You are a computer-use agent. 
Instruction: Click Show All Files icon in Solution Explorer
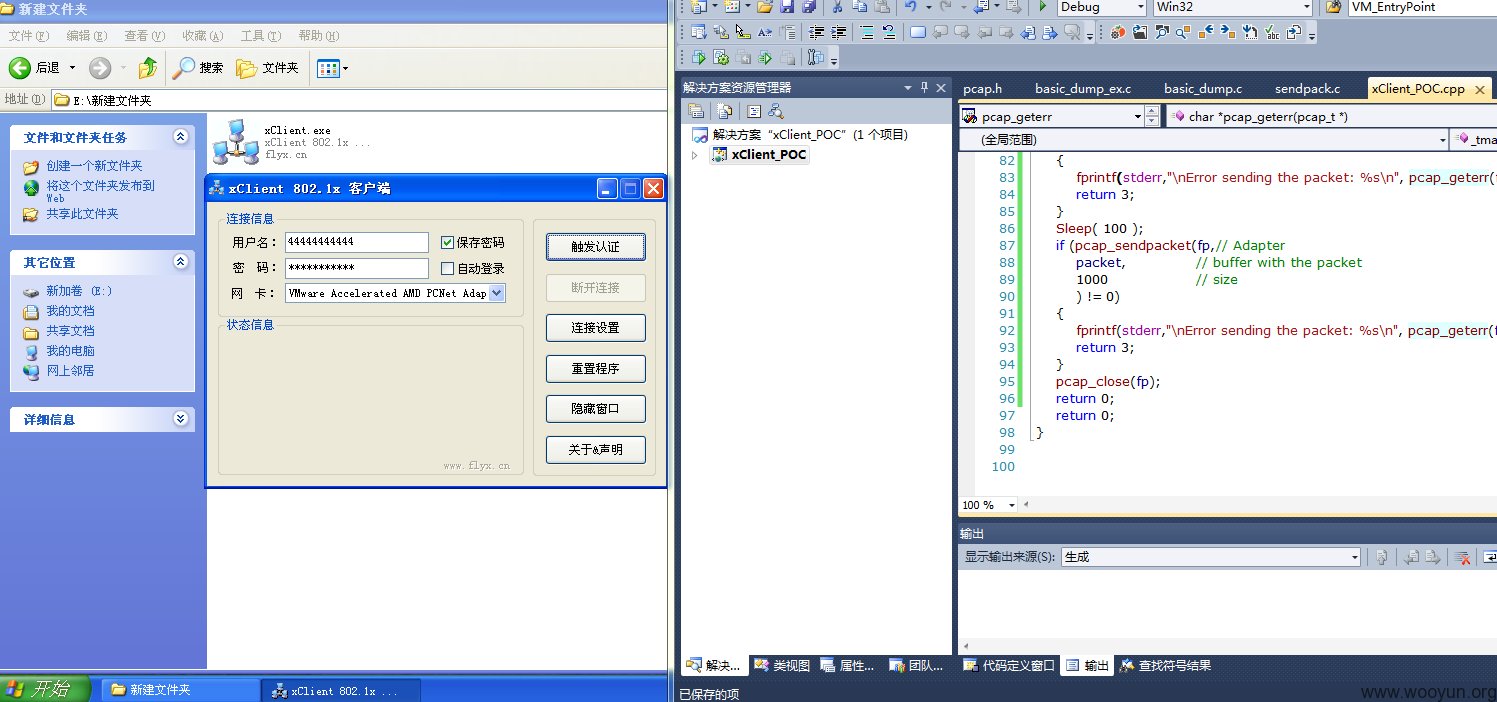pos(725,111)
